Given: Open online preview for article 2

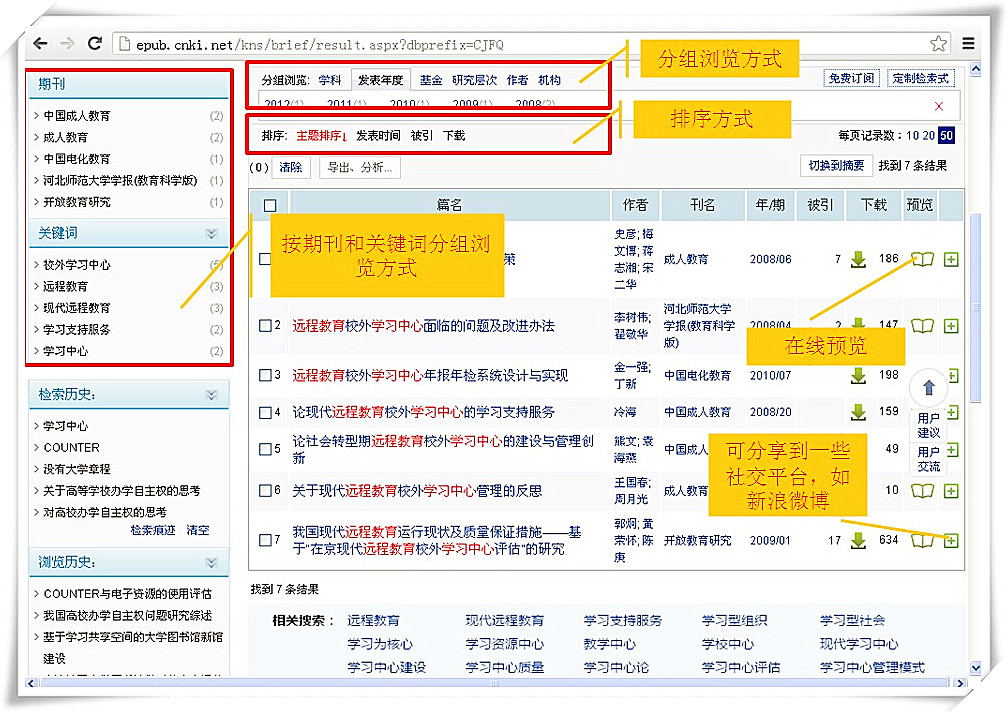Looking at the screenshot, I should point(922,326).
